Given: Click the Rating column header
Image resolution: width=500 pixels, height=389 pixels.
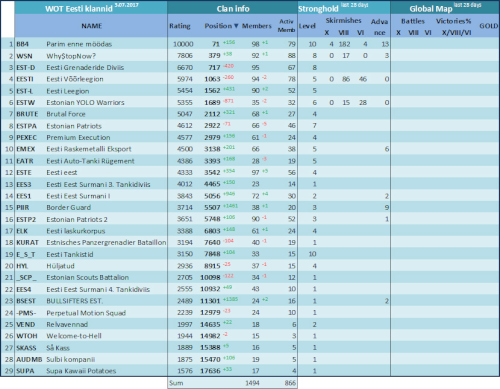Looking at the screenshot, I should pyautogui.click(x=180, y=26).
